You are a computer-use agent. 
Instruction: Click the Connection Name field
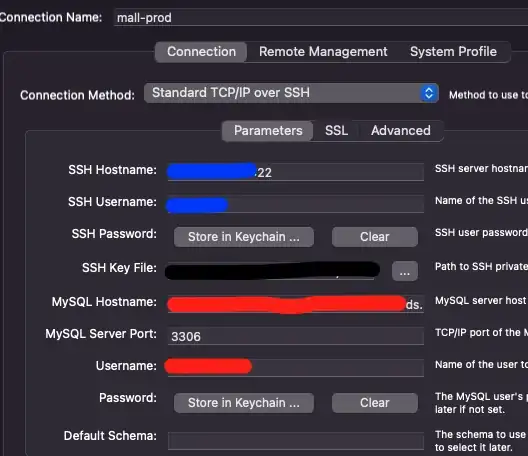tap(321, 18)
